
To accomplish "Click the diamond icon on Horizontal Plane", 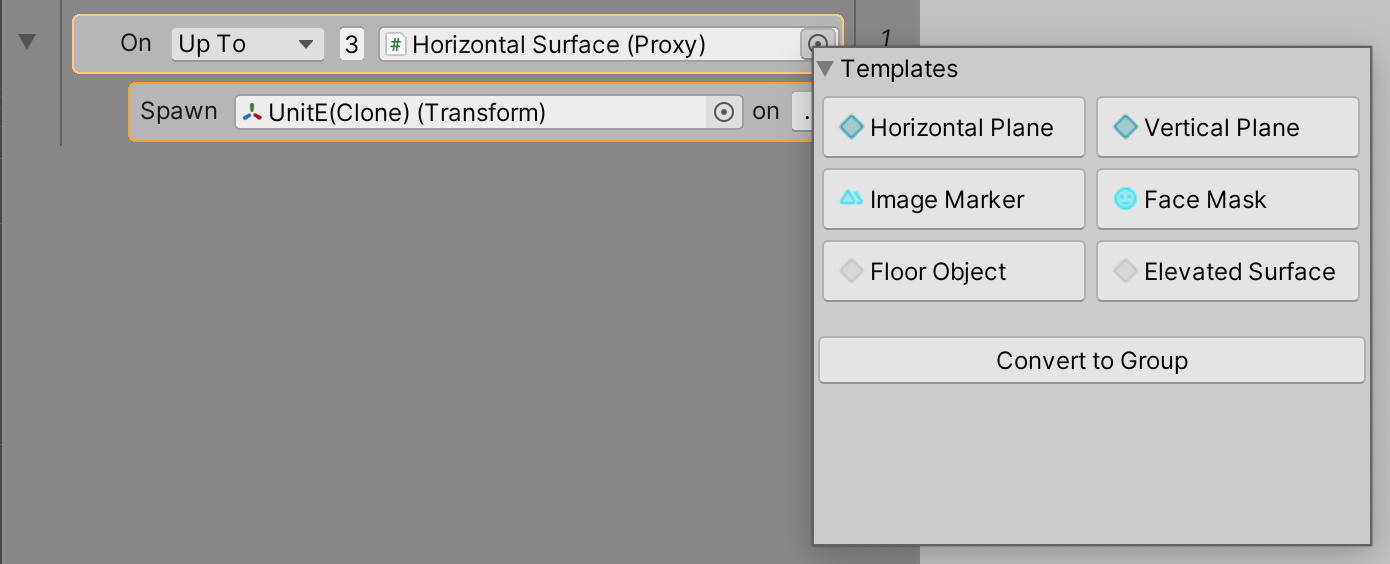I will point(851,127).
